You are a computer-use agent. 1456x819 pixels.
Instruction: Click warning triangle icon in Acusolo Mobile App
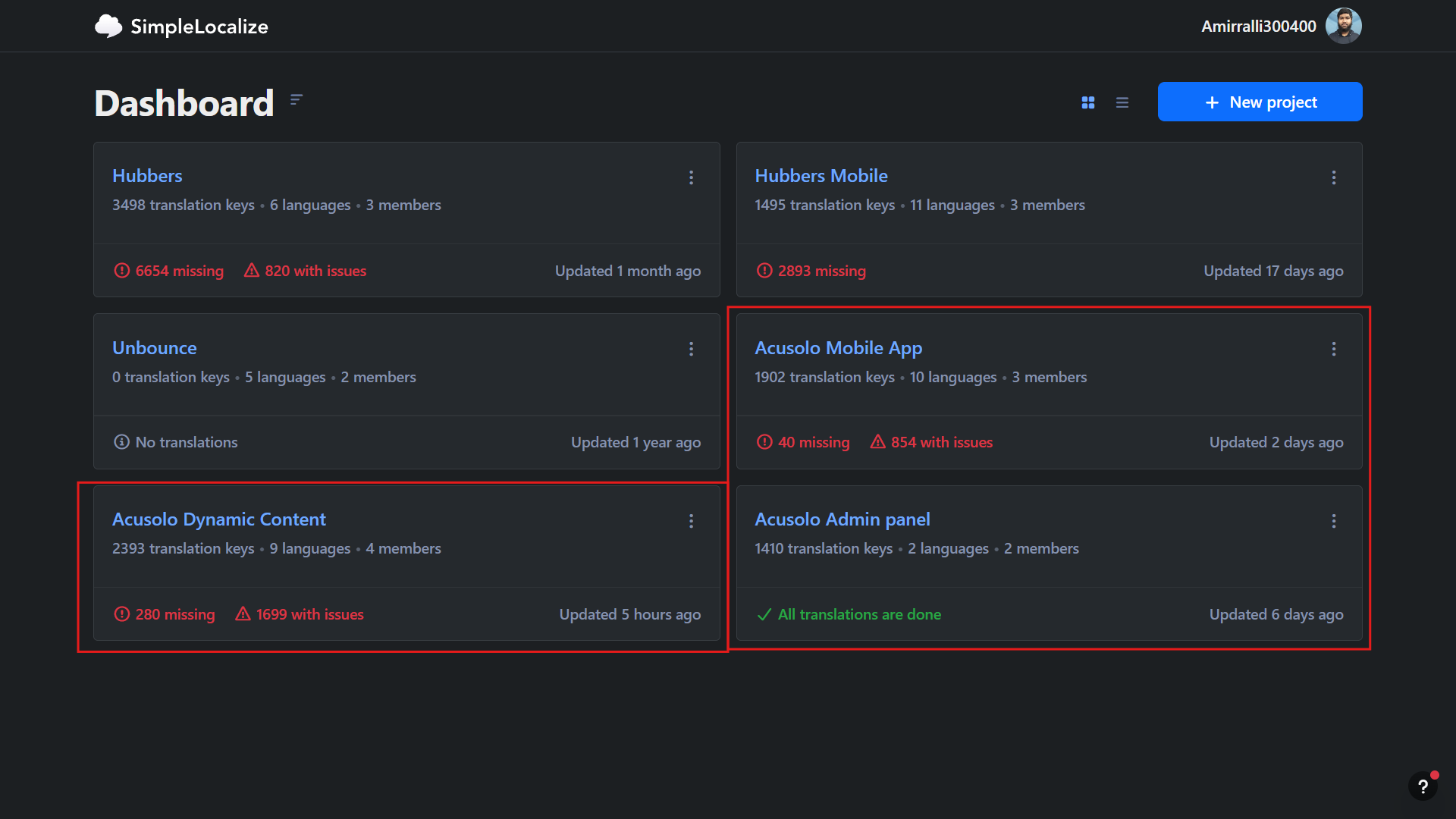[x=878, y=442]
